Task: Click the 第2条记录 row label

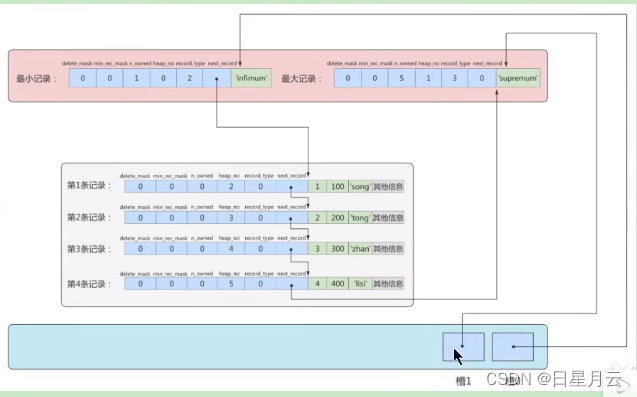Action: [x=89, y=217]
